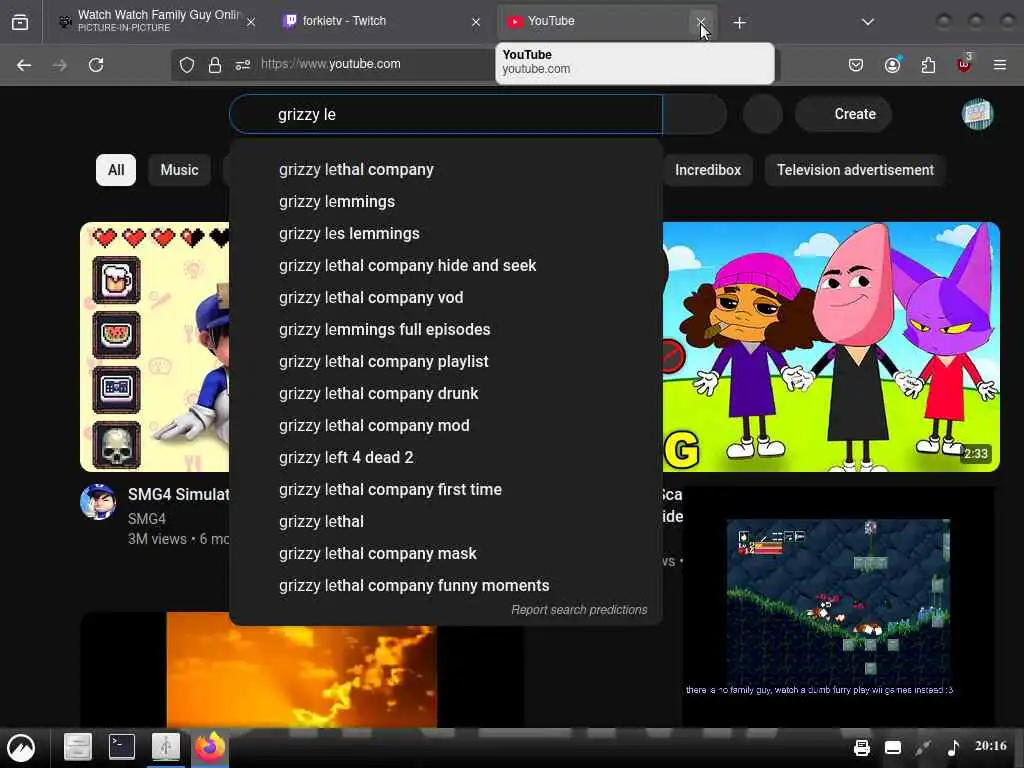This screenshot has height=768, width=1024.
Task: Close the forkietv Twitch tab
Action: coord(476,22)
